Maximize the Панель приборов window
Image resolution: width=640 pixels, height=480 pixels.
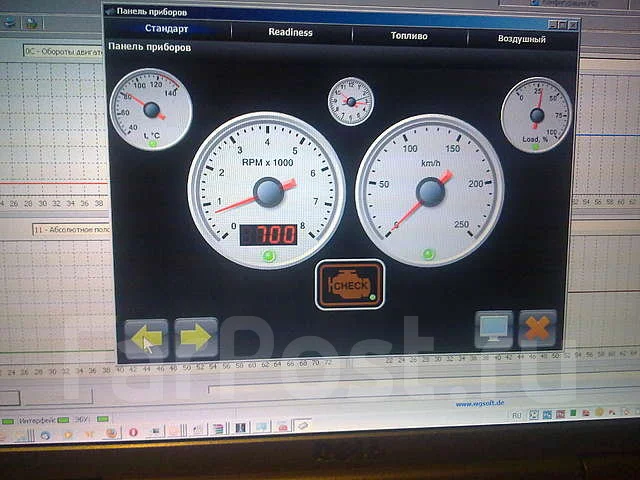[x=563, y=25]
